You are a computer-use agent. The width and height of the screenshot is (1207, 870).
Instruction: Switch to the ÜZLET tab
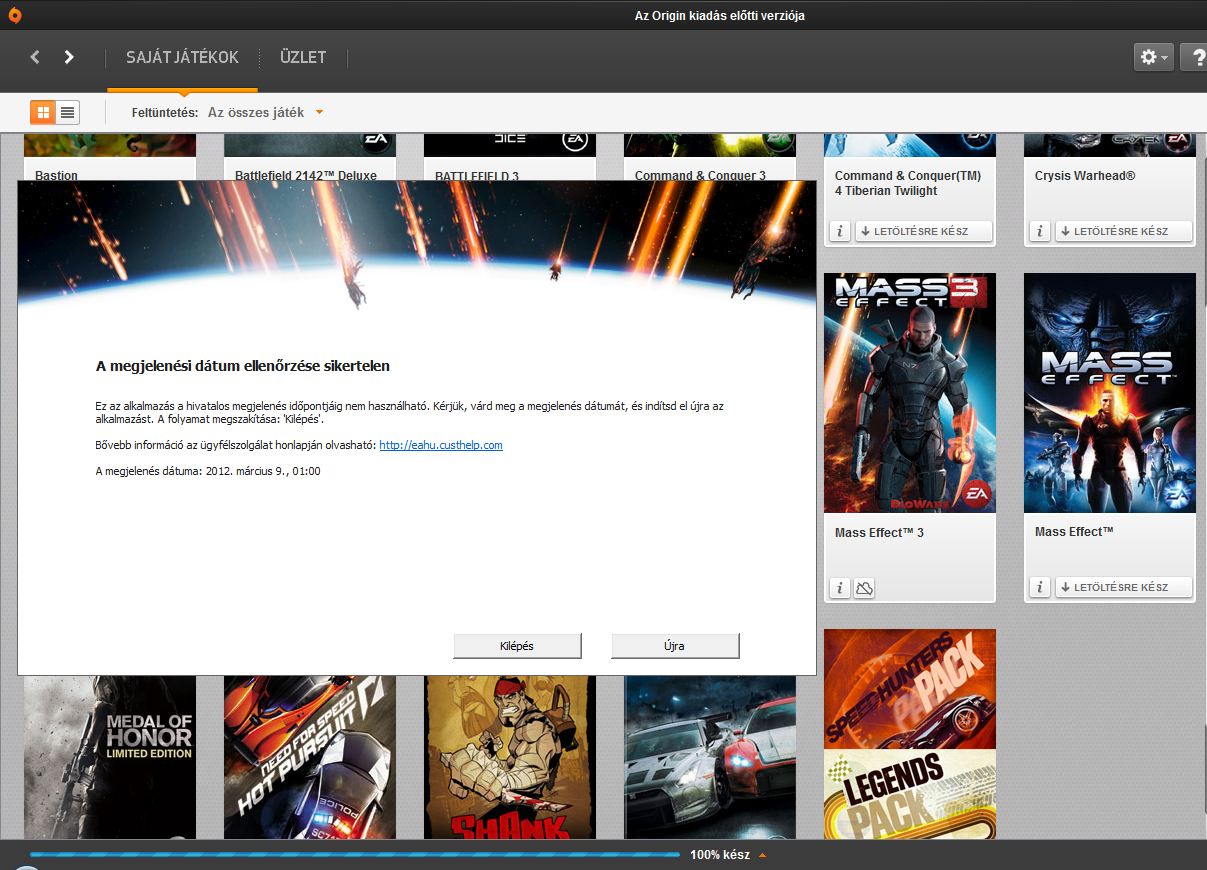(x=303, y=58)
